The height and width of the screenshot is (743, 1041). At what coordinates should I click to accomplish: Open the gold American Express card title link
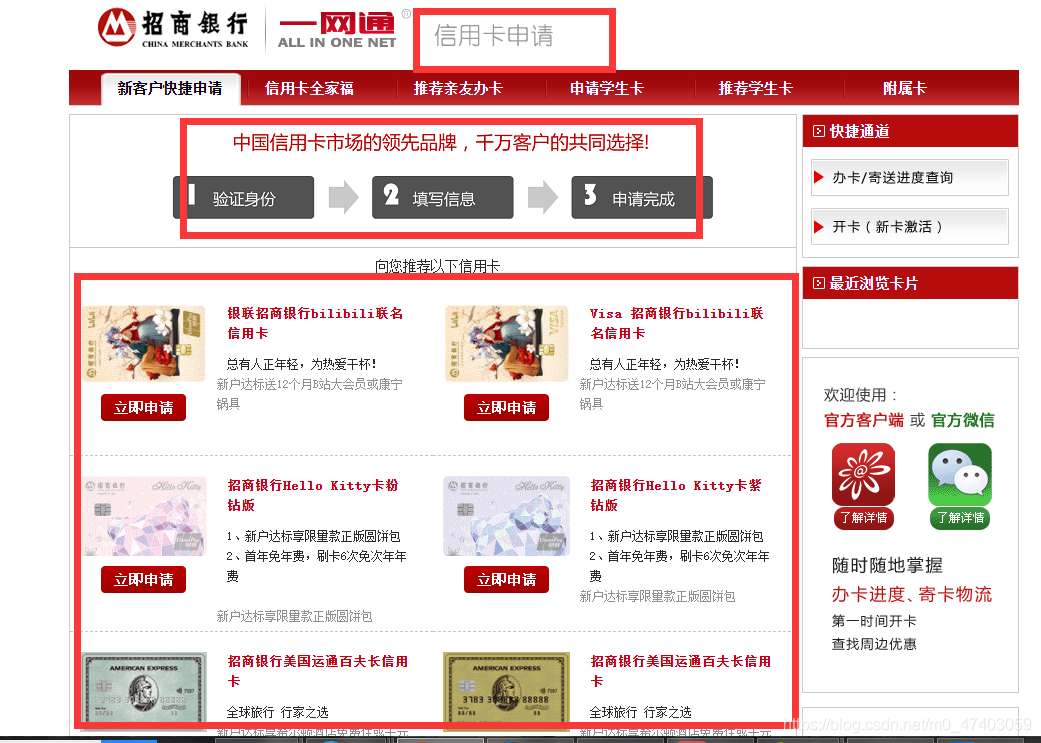[x=681, y=671]
